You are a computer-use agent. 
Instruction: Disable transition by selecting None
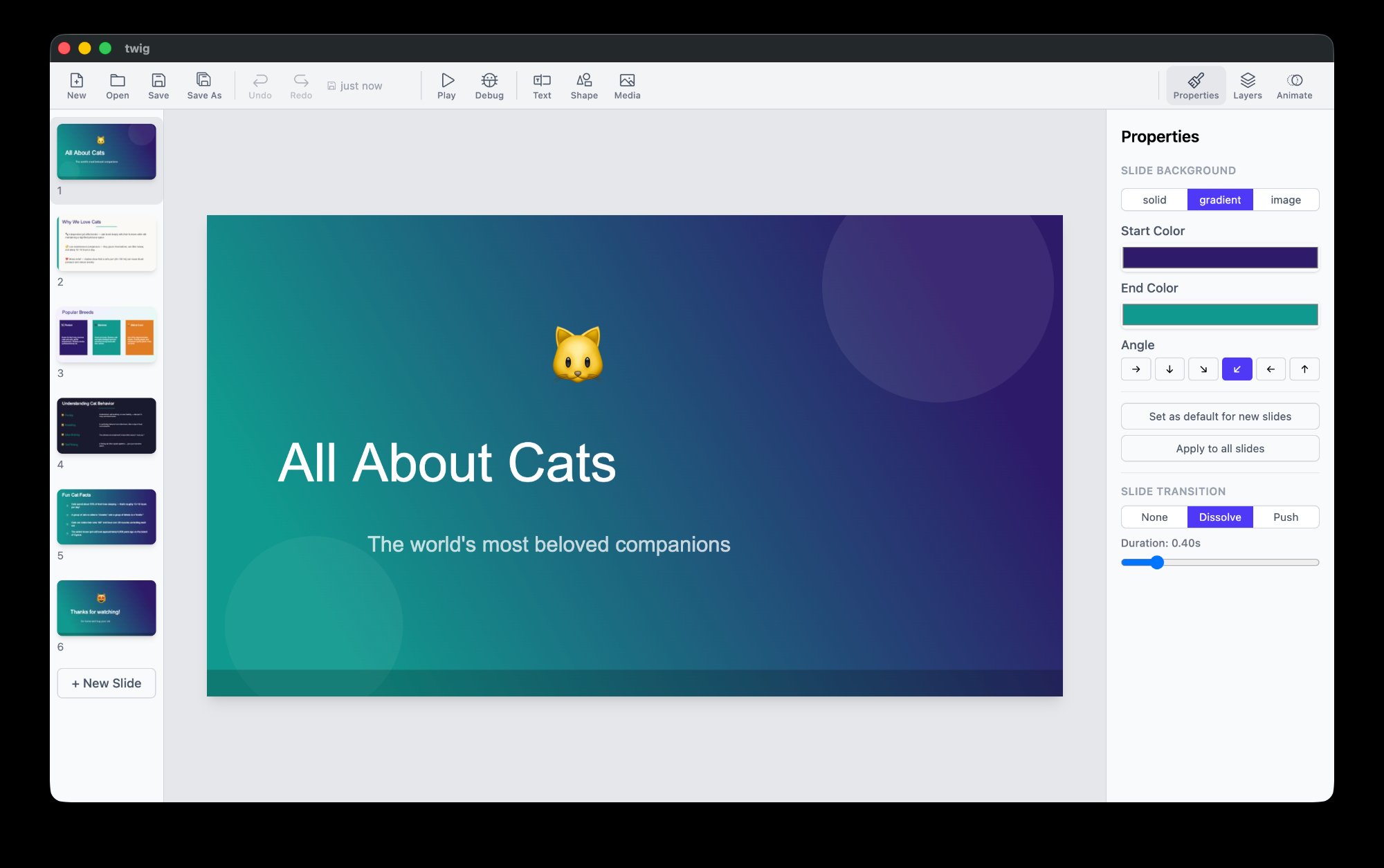coord(1153,517)
